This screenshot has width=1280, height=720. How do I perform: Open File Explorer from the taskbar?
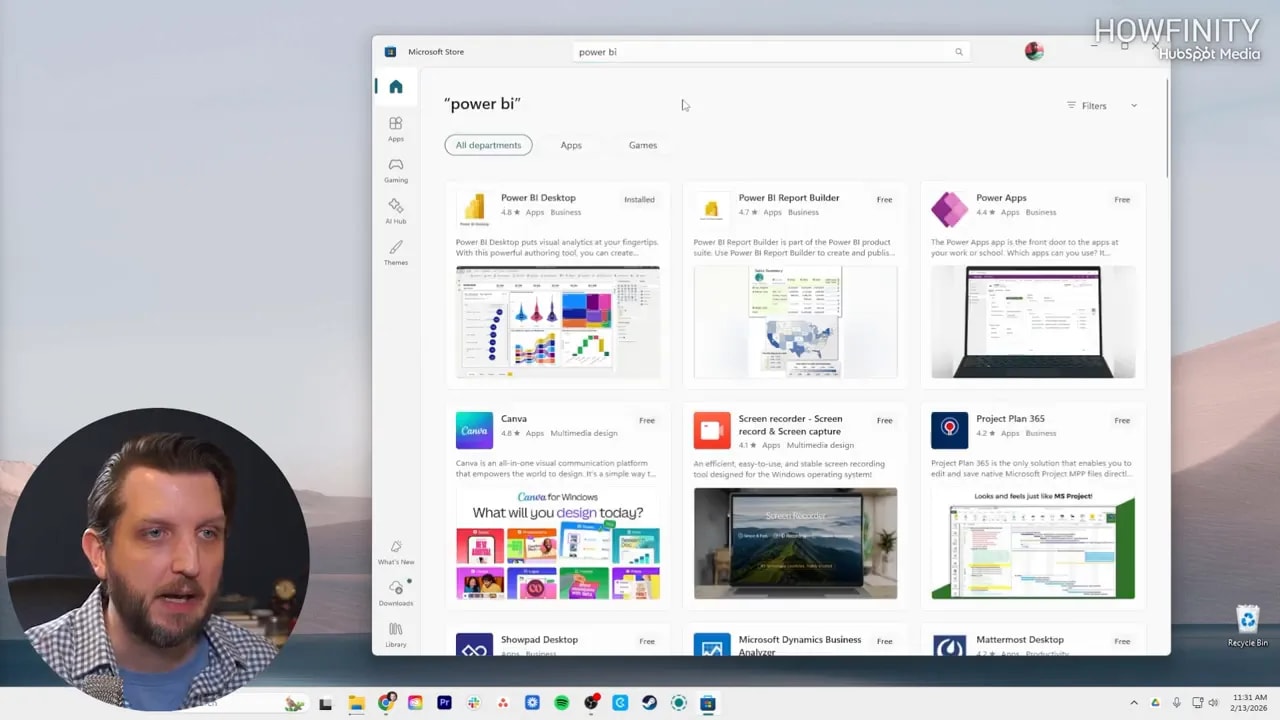pyautogui.click(x=356, y=703)
